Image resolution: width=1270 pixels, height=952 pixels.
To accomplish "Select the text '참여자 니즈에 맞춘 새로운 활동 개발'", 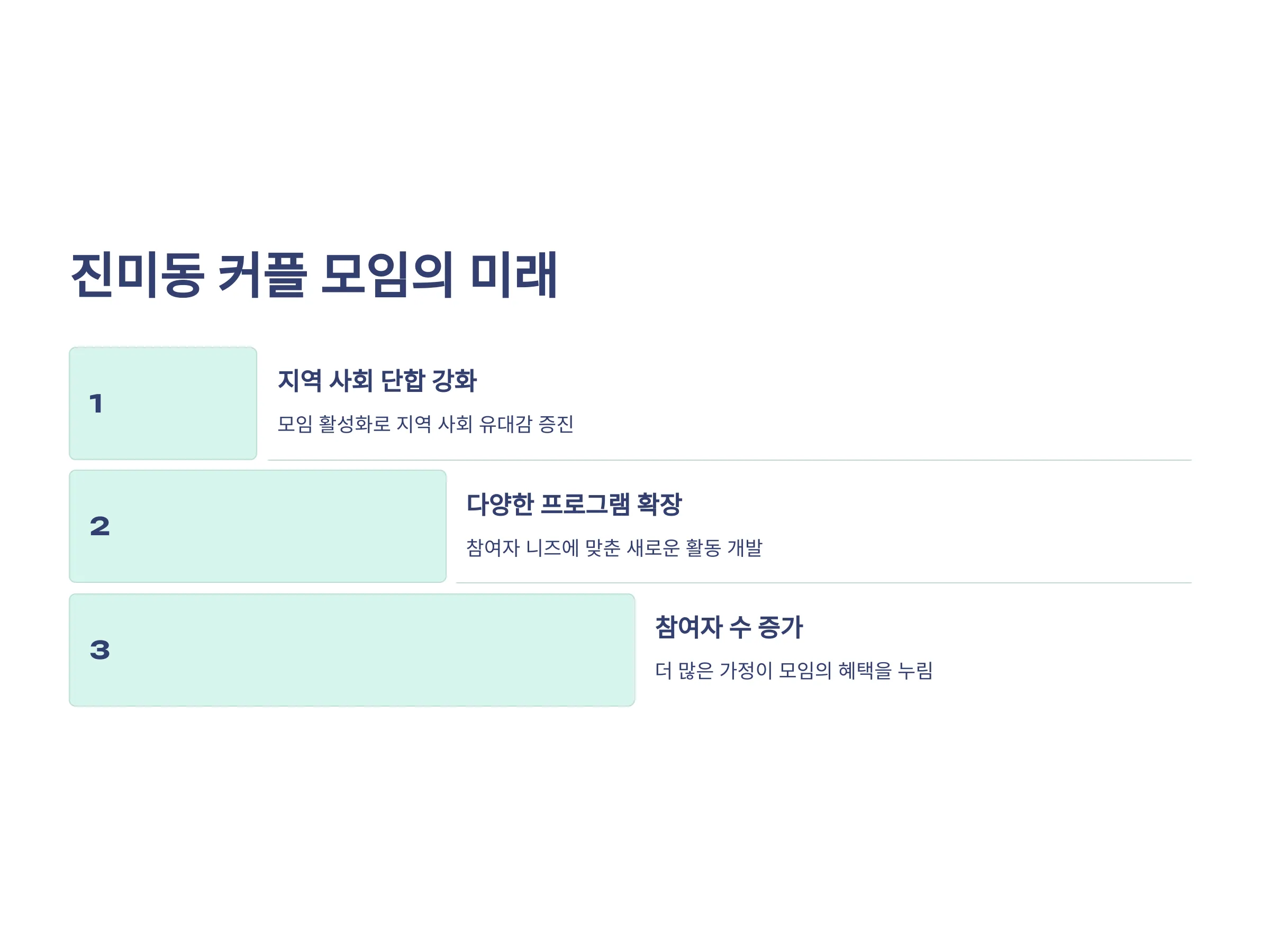I will 614,547.
